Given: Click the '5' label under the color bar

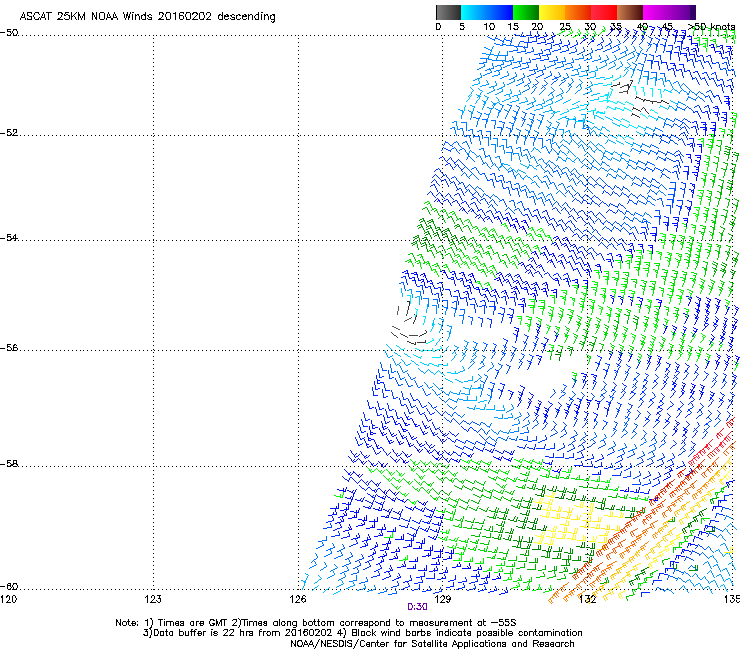Looking at the screenshot, I should click(462, 27).
